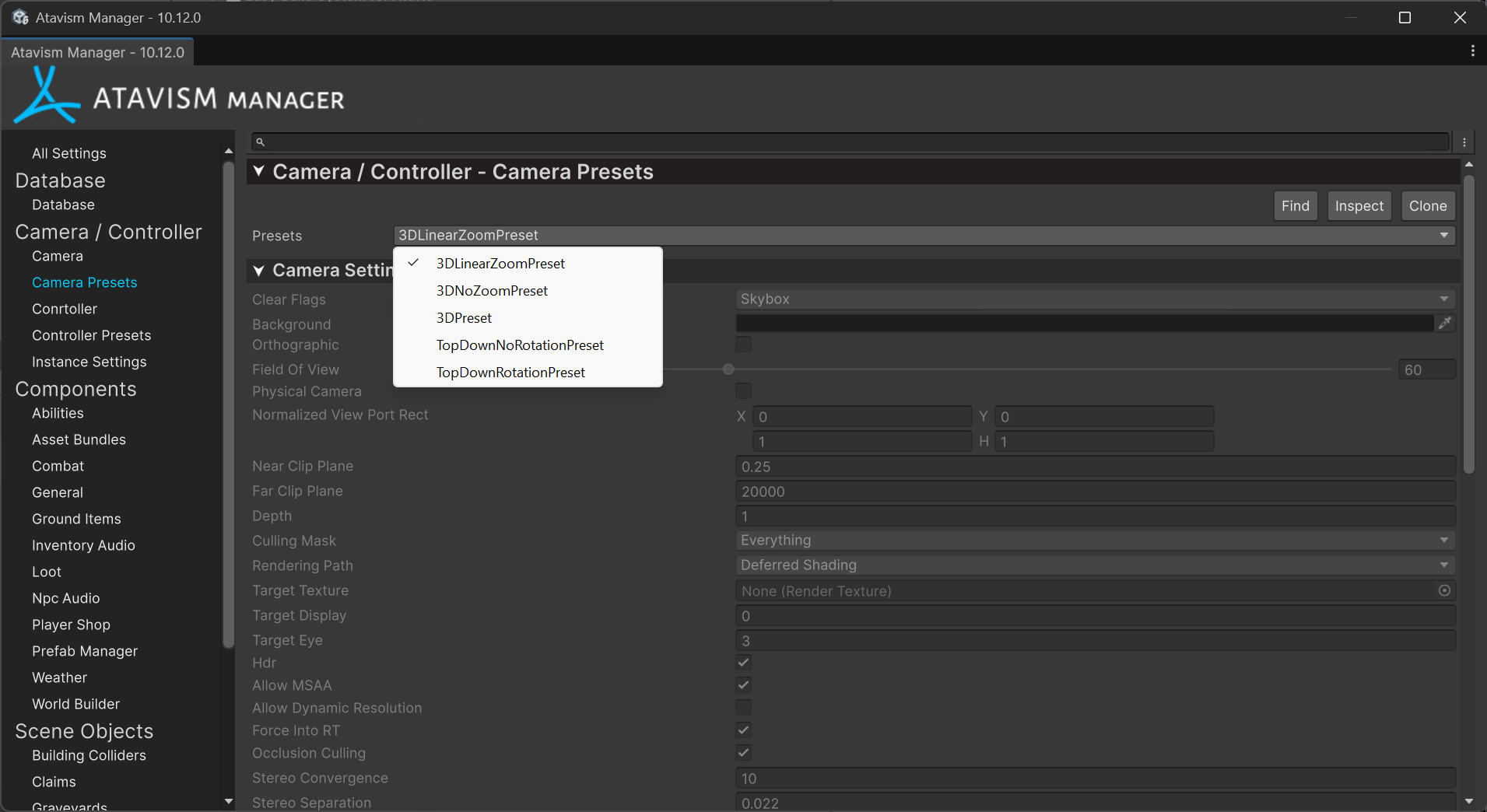1487x812 pixels.
Task: Click the search input field
Action: 850,142
